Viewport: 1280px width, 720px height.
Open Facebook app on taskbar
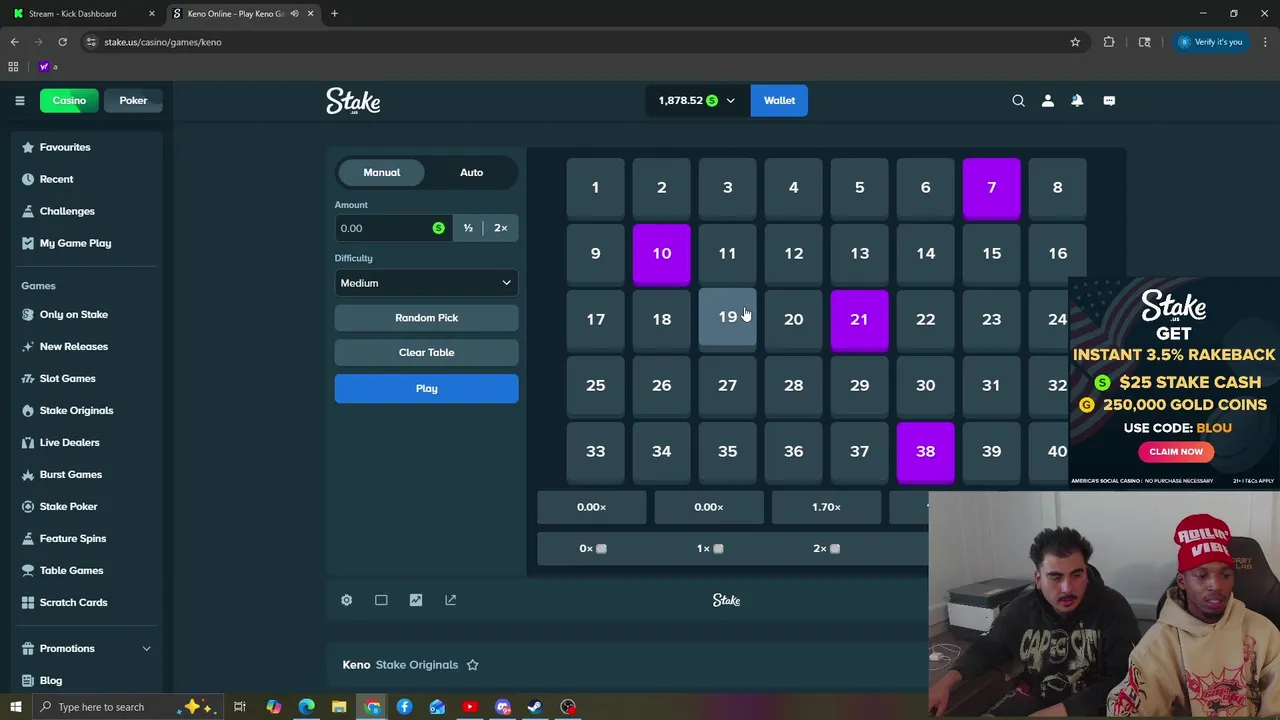point(404,707)
